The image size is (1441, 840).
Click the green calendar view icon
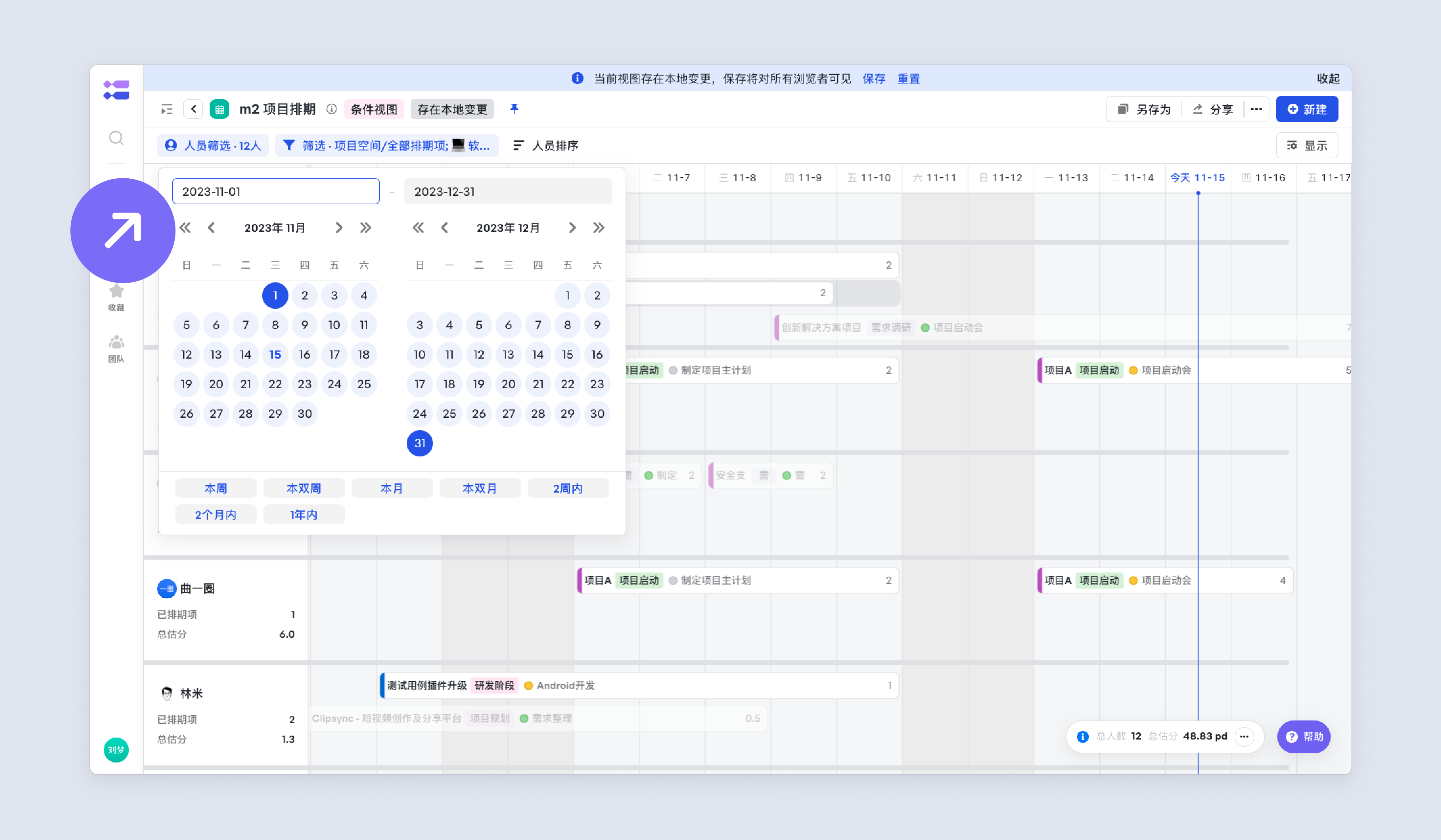(x=219, y=109)
